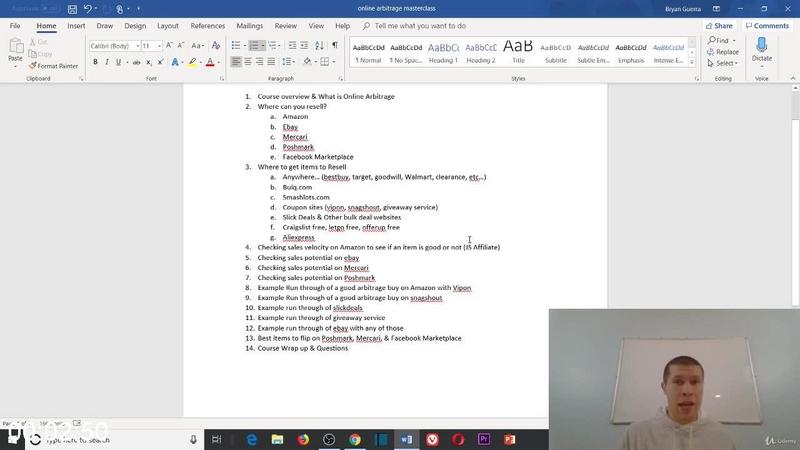800x450 pixels.
Task: Open File Explorer from taskbar
Action: (277, 439)
